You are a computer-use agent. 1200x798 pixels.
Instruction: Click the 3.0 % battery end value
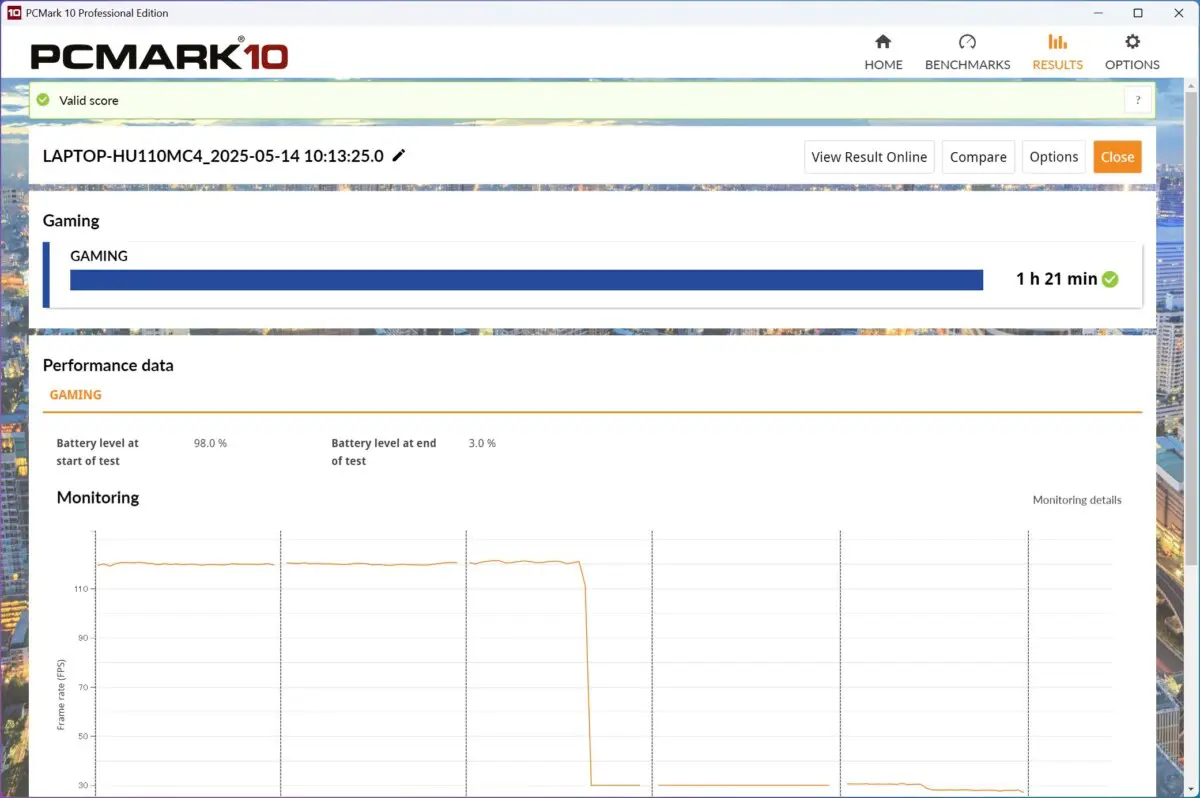point(482,443)
